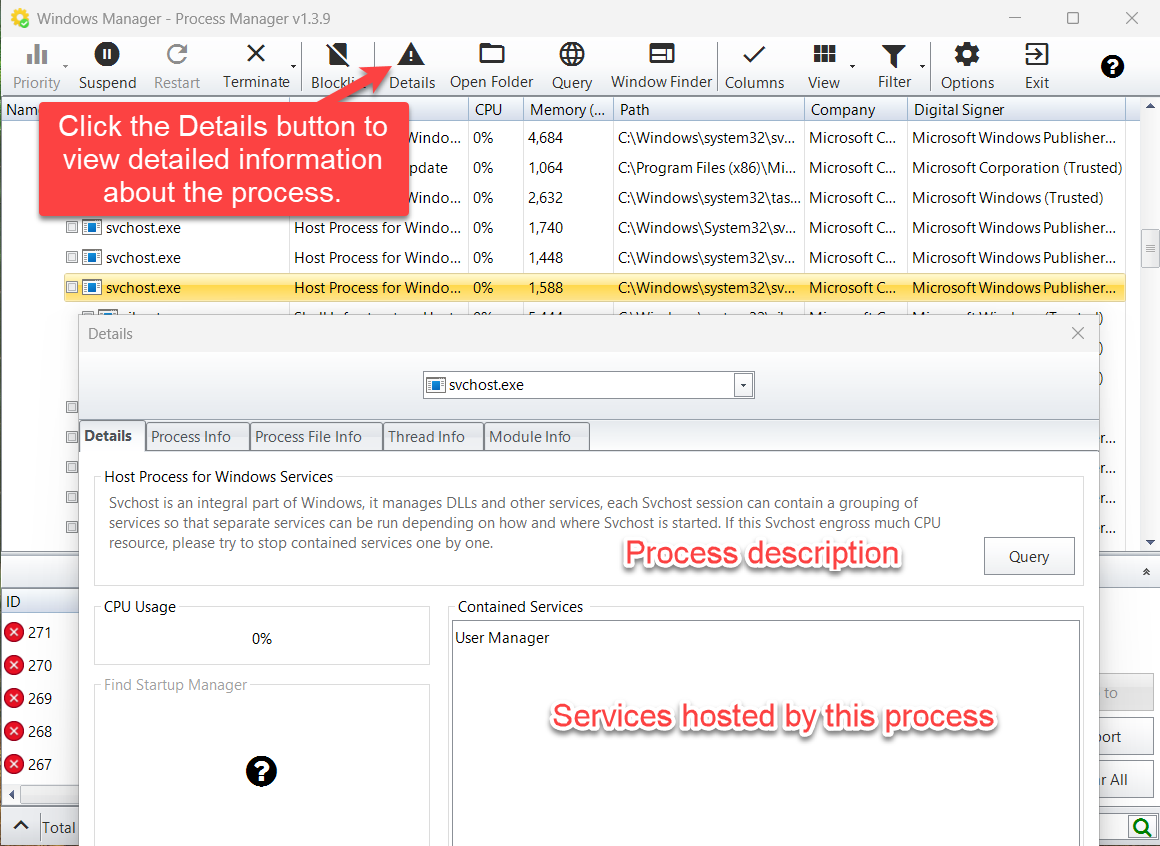Click the green magnifier search icon

coord(1142,827)
